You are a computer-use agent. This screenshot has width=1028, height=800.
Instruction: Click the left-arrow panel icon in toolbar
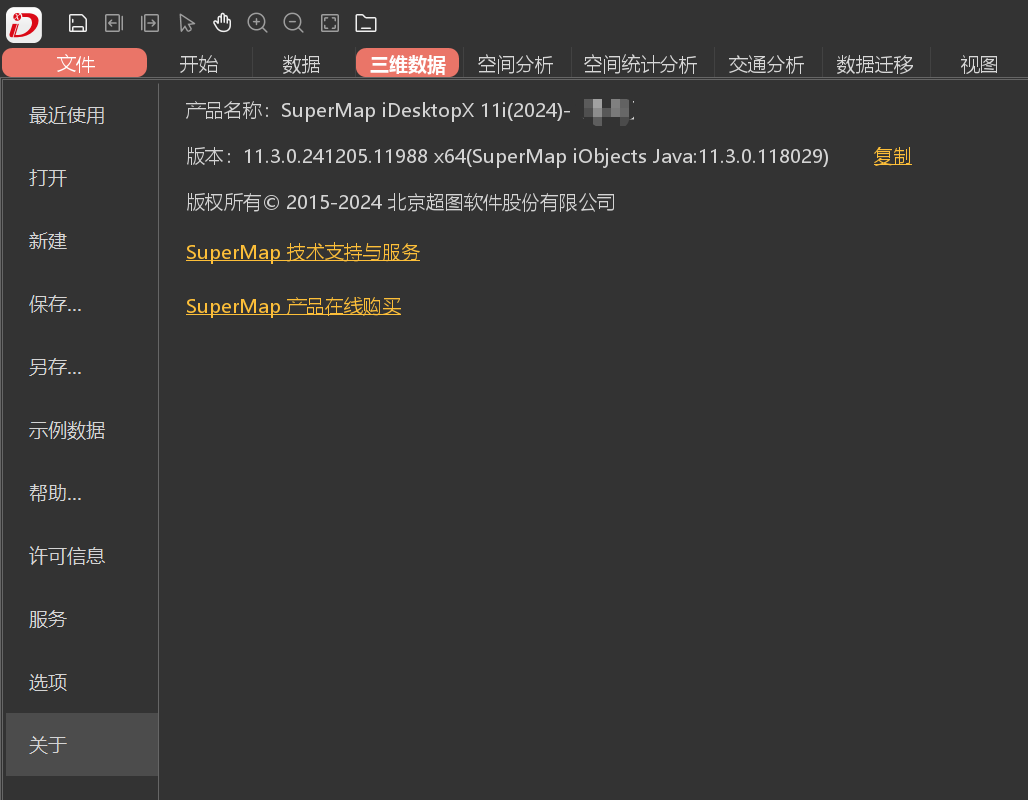point(114,23)
